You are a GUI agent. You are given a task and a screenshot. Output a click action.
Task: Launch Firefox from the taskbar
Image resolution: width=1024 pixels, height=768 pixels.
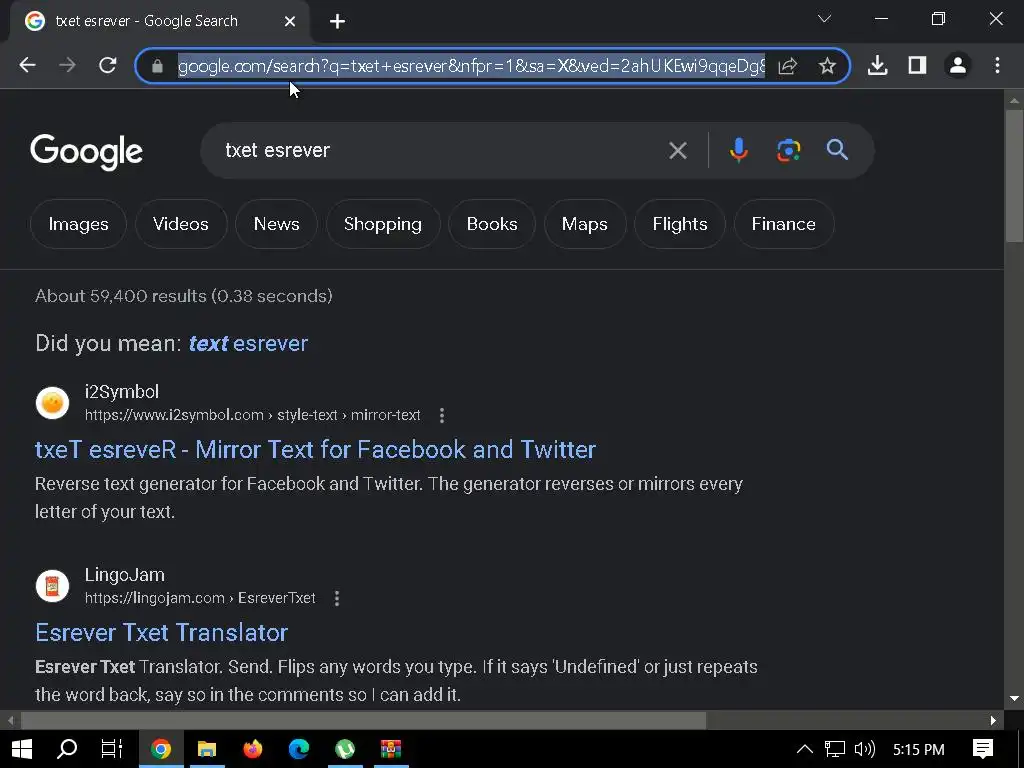coord(253,749)
